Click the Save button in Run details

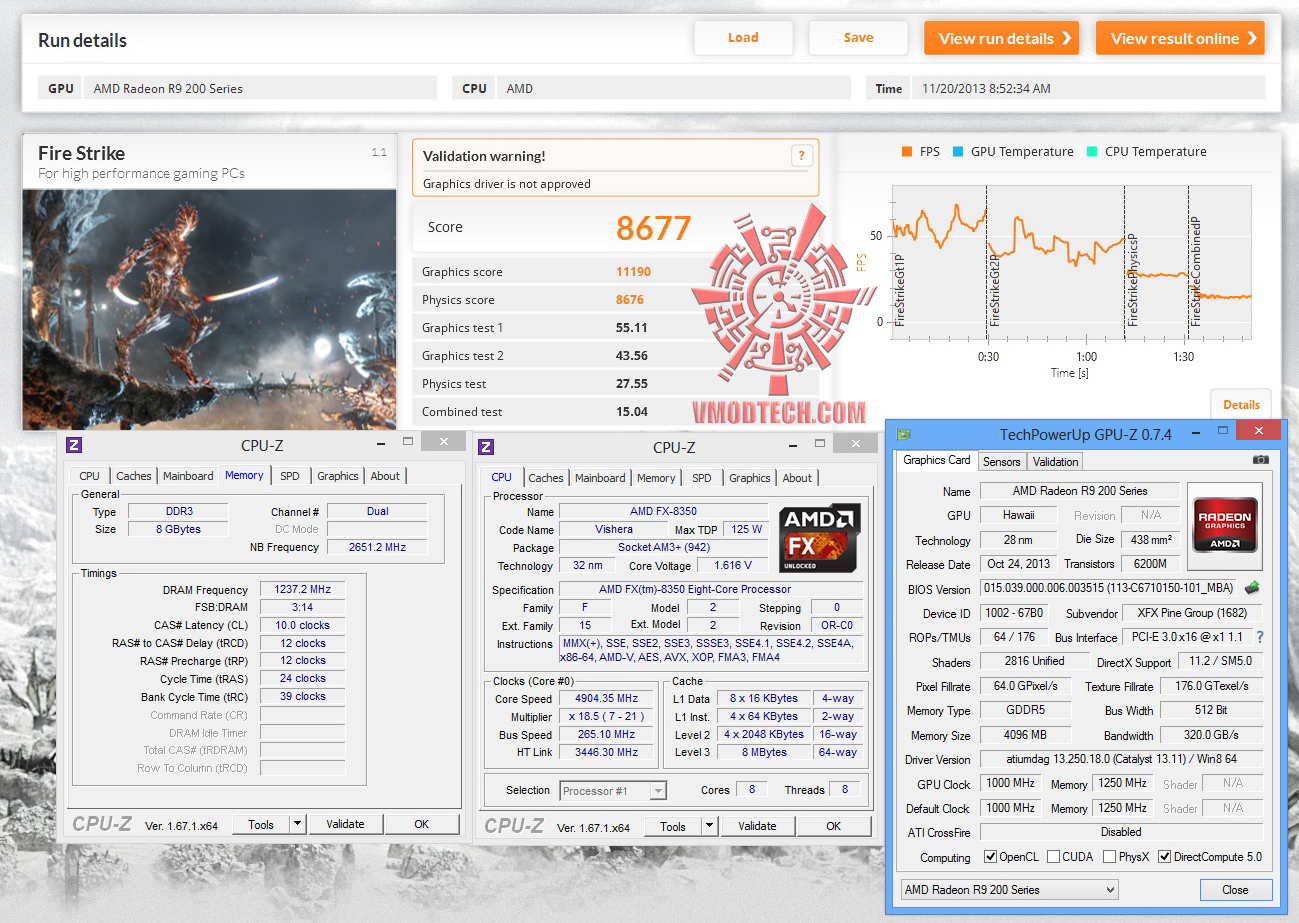tap(858, 38)
